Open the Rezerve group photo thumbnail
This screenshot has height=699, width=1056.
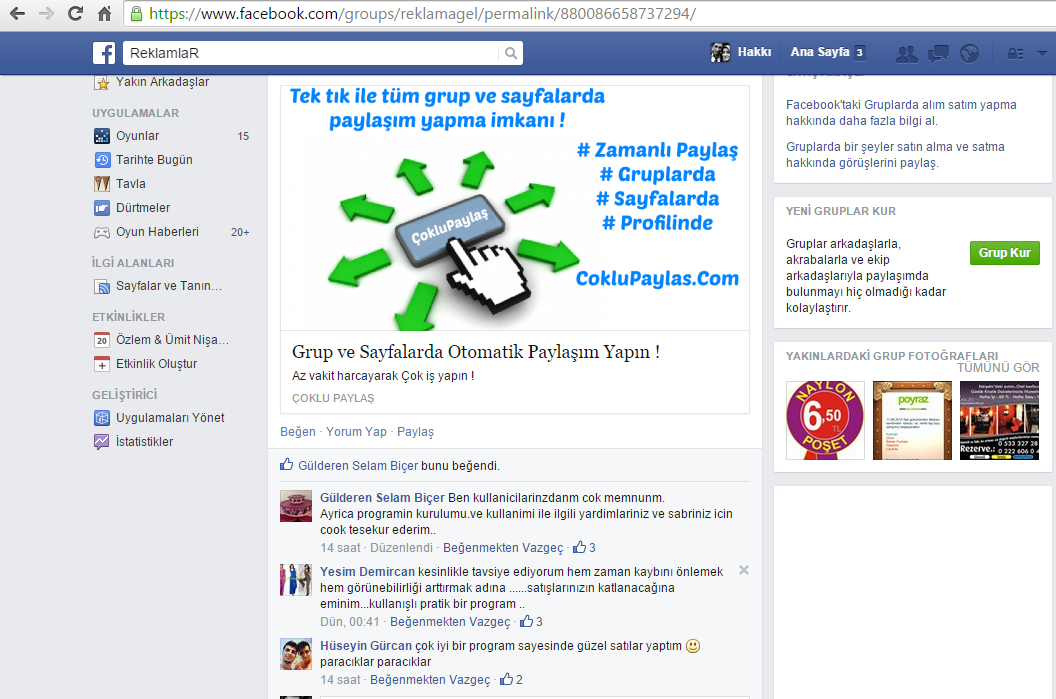(999, 420)
